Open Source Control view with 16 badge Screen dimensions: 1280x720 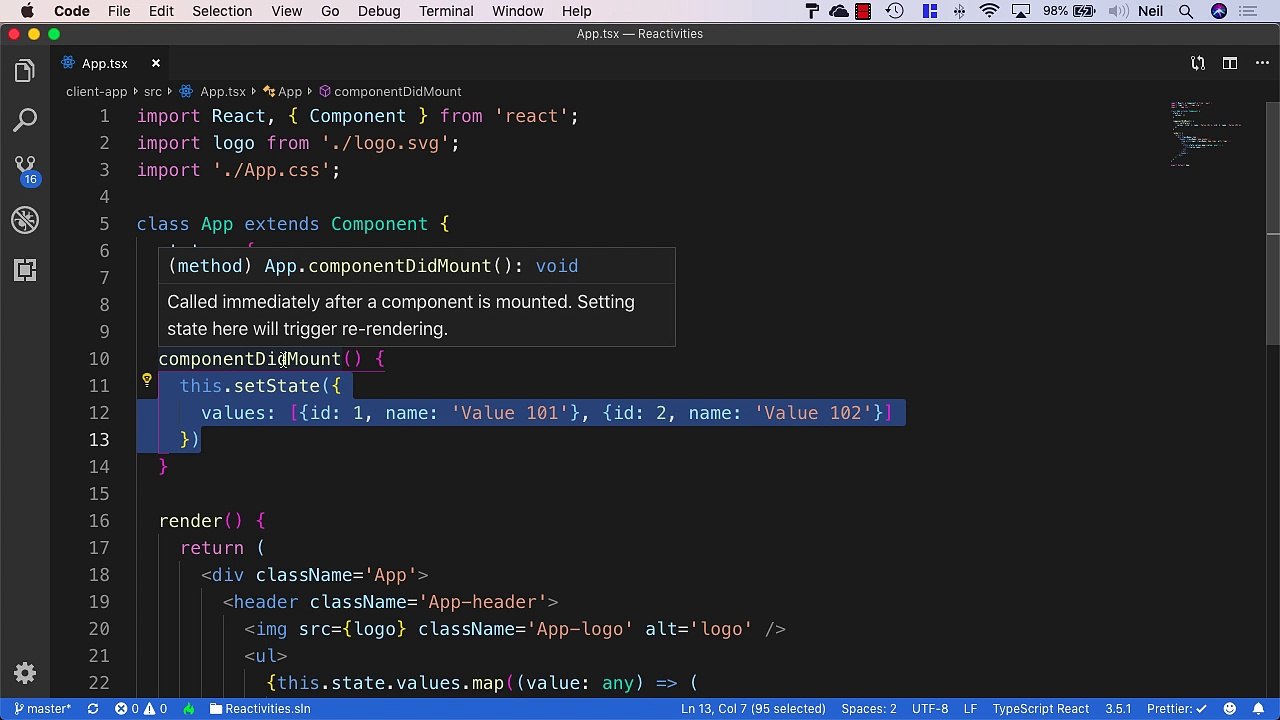(25, 170)
